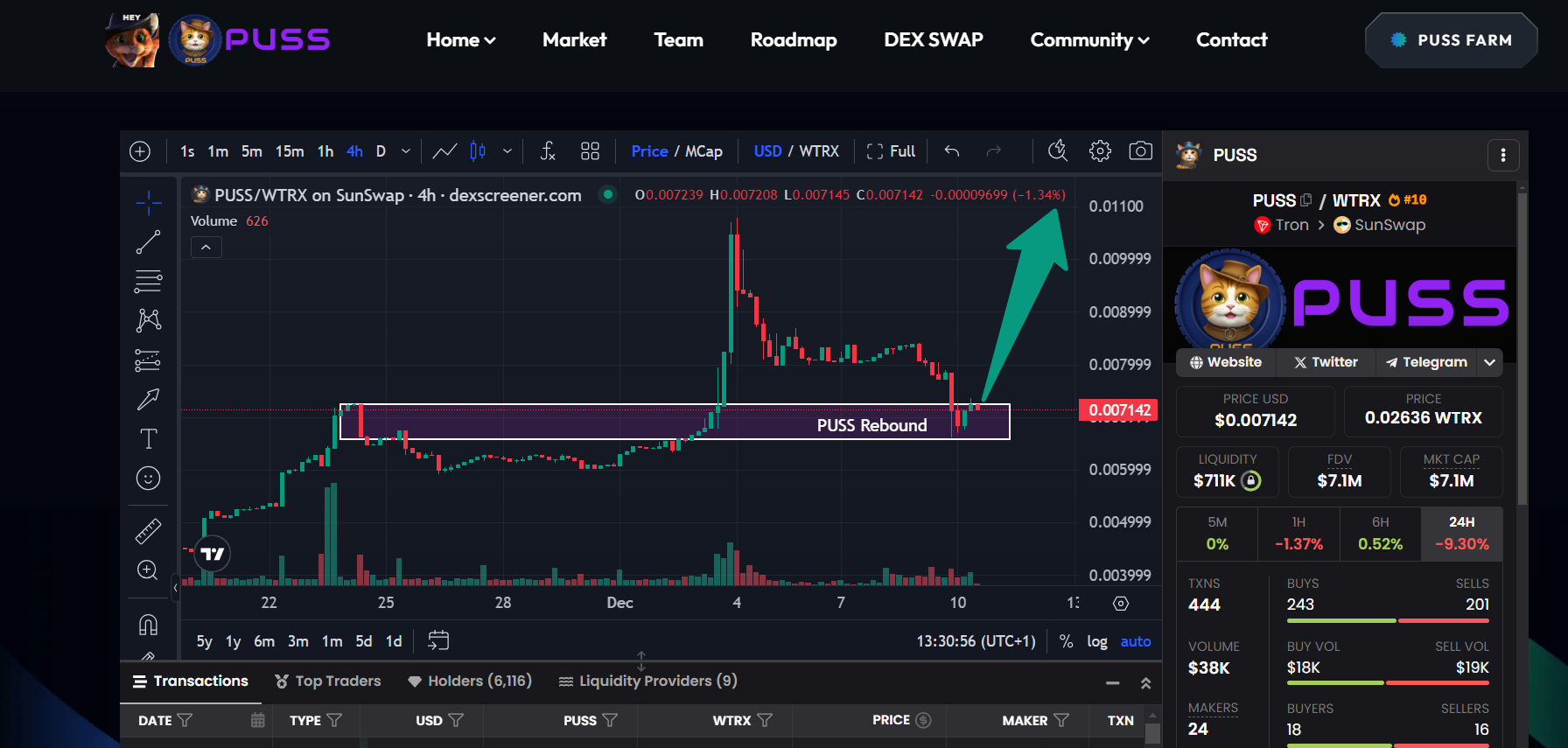The width and height of the screenshot is (1568, 748).
Task: Collapse the drawing toolbar side arrow
Action: [x=176, y=588]
